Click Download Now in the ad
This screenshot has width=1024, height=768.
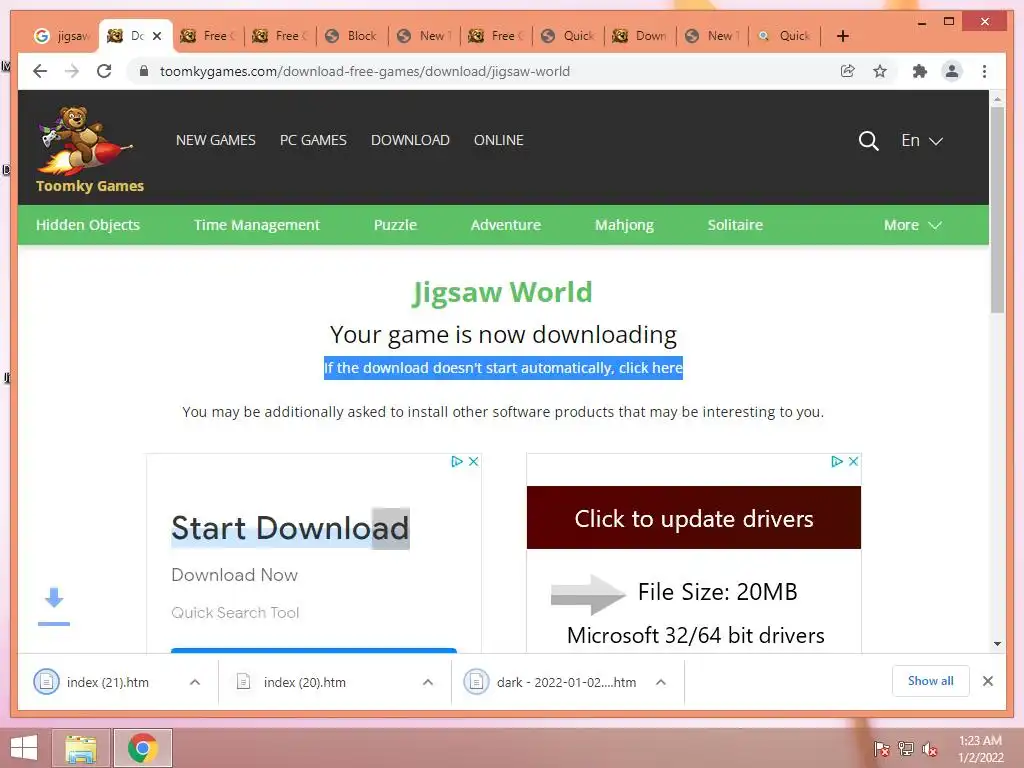(234, 575)
